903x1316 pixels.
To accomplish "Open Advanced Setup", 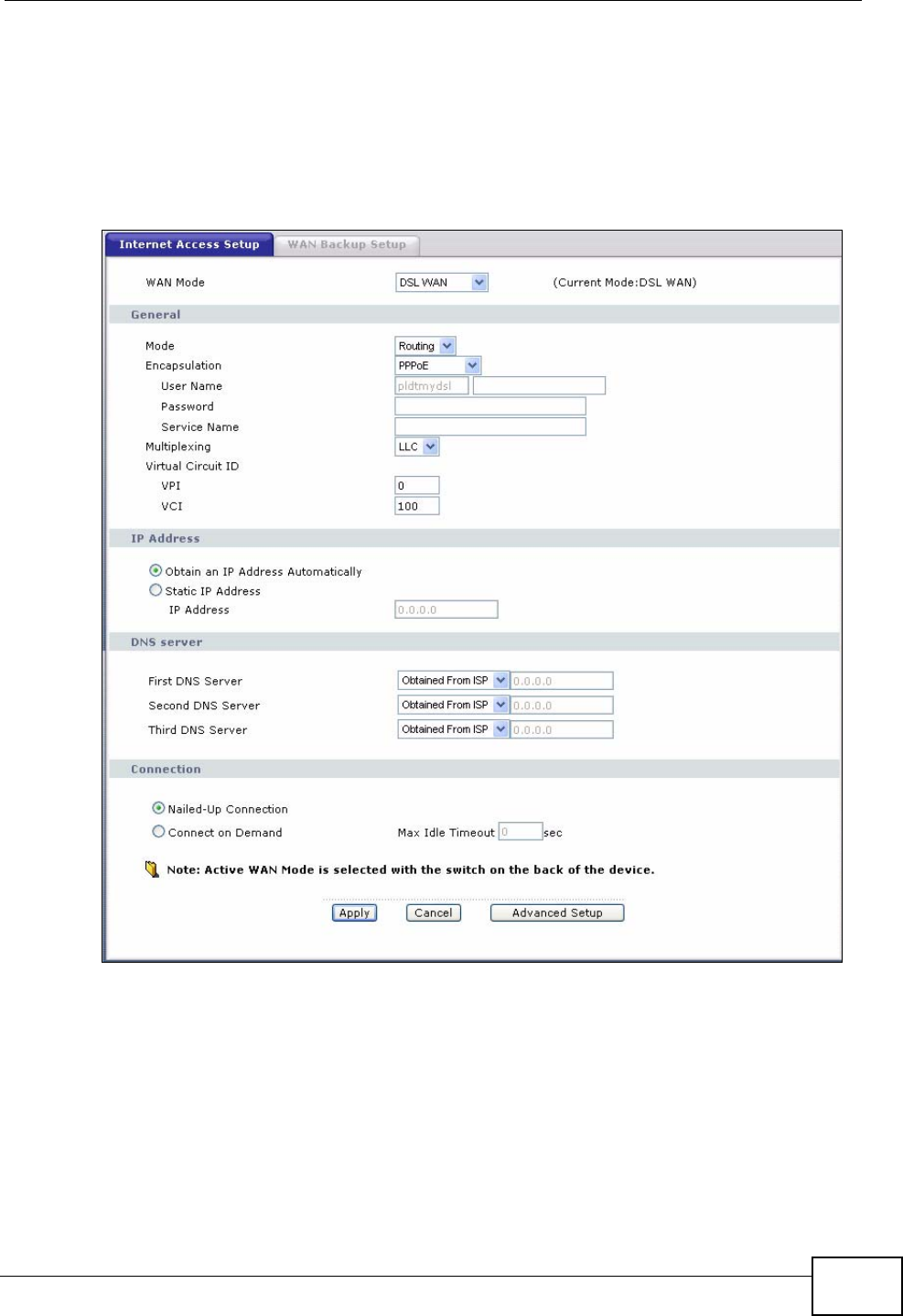I will click(x=557, y=912).
